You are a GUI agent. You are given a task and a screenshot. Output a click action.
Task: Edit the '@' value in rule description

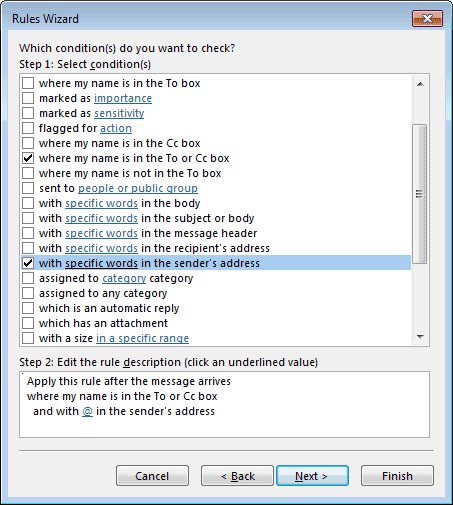click(x=87, y=411)
